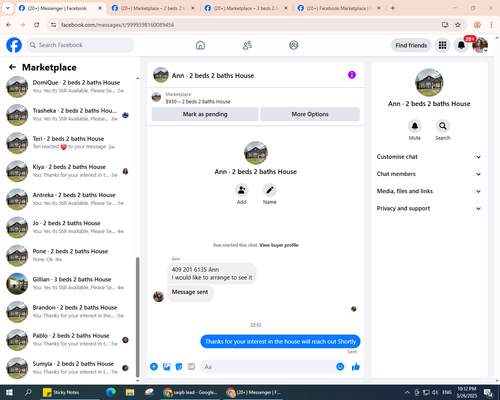Switch to Facebook Marketplace browser tab

pyautogui.click(x=339, y=8)
